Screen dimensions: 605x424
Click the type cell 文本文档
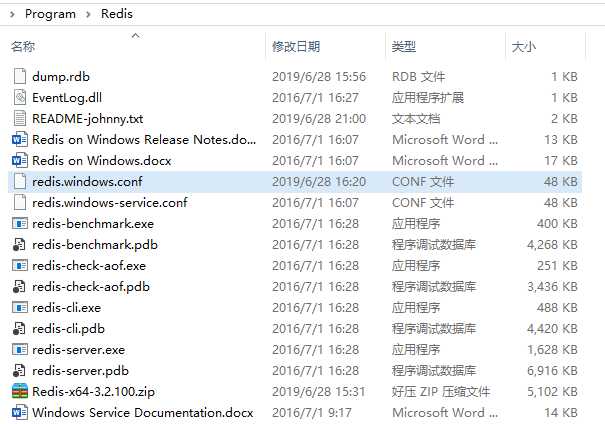416,118
